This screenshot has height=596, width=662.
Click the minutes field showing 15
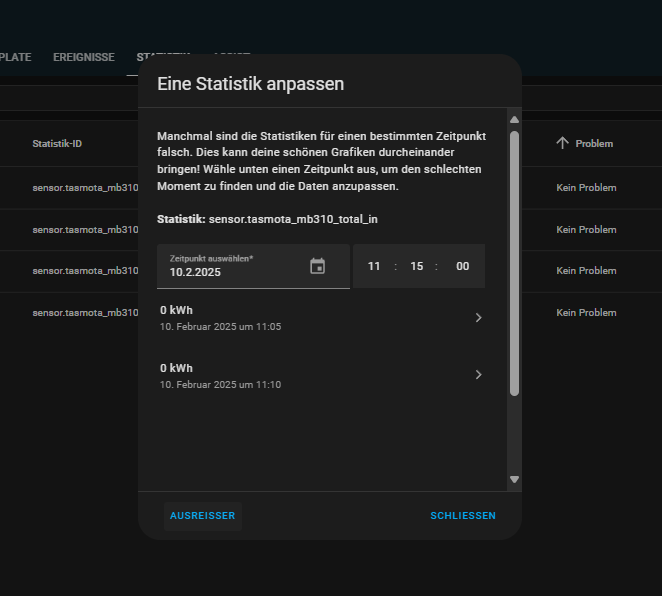pyautogui.click(x=417, y=266)
